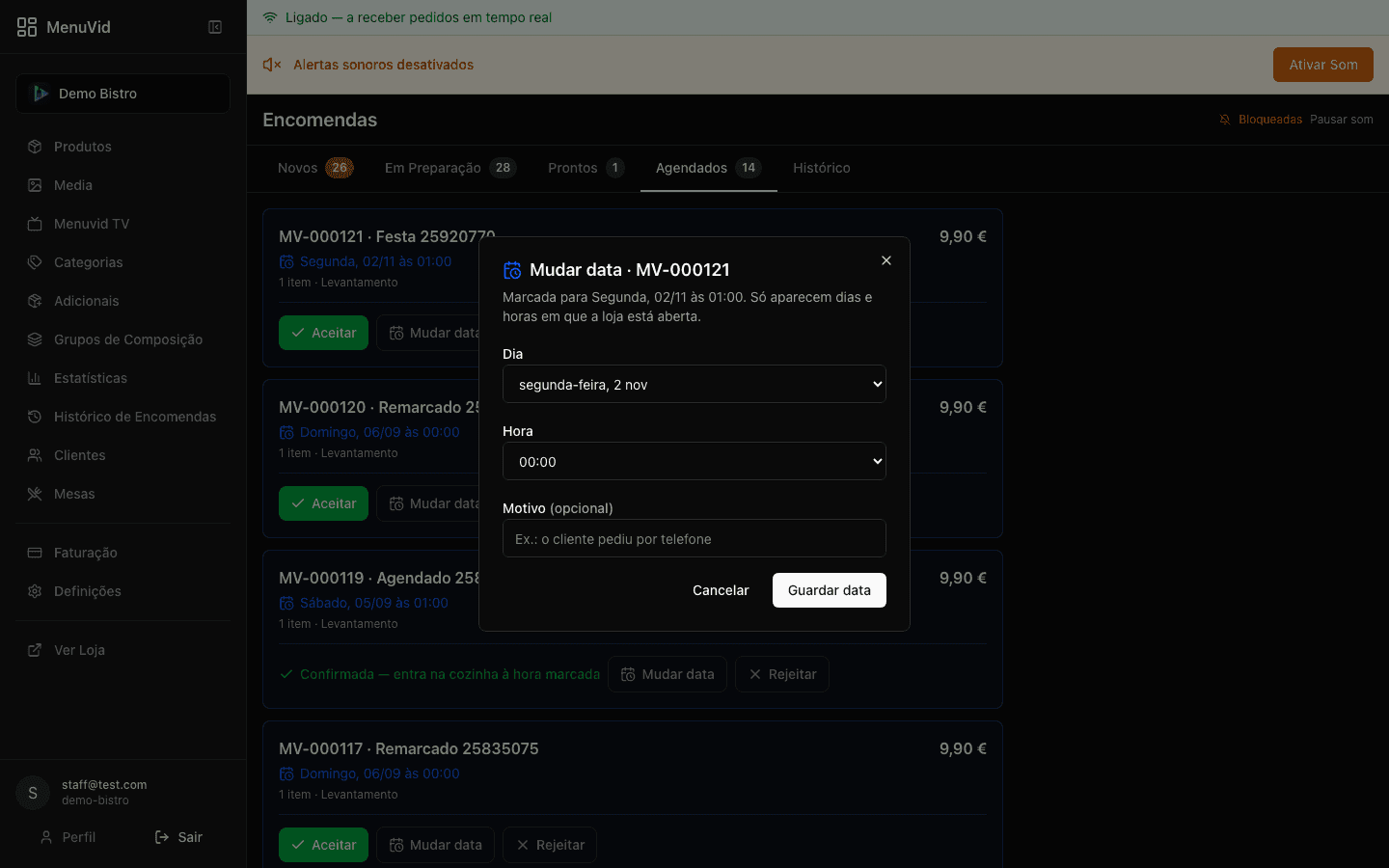The height and width of the screenshot is (868, 1389).
Task: Click the wifi connection status icon
Action: click(x=270, y=17)
